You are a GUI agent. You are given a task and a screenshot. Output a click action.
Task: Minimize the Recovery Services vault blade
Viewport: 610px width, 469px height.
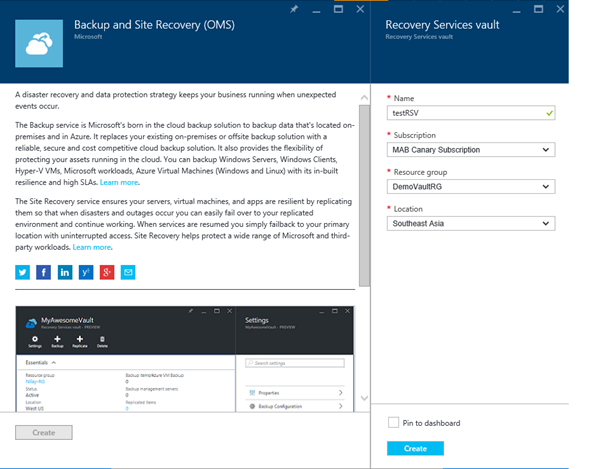517,10
